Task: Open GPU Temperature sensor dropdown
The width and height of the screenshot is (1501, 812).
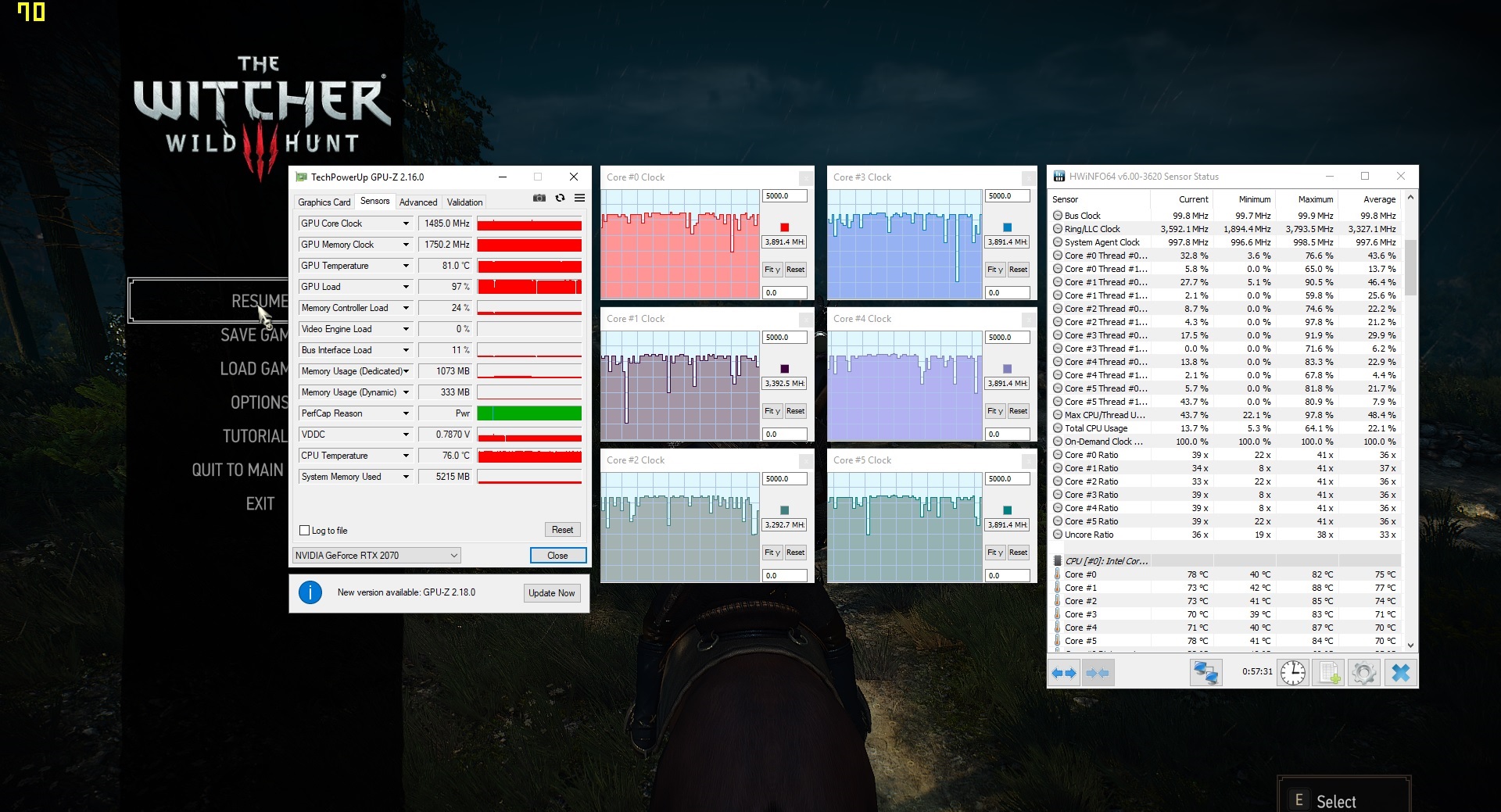Action: (x=406, y=266)
